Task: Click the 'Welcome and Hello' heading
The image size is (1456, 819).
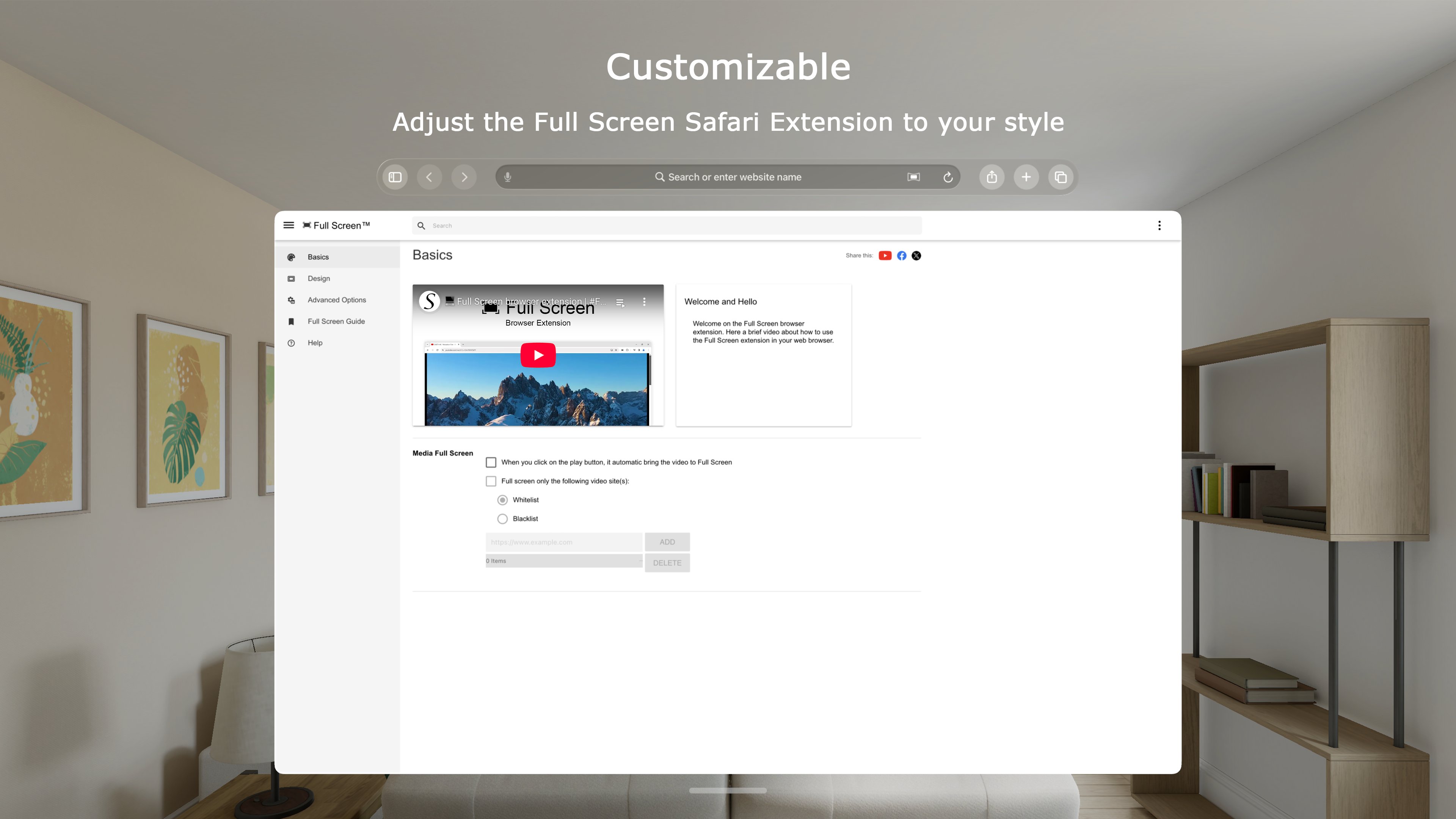Action: tap(720, 302)
